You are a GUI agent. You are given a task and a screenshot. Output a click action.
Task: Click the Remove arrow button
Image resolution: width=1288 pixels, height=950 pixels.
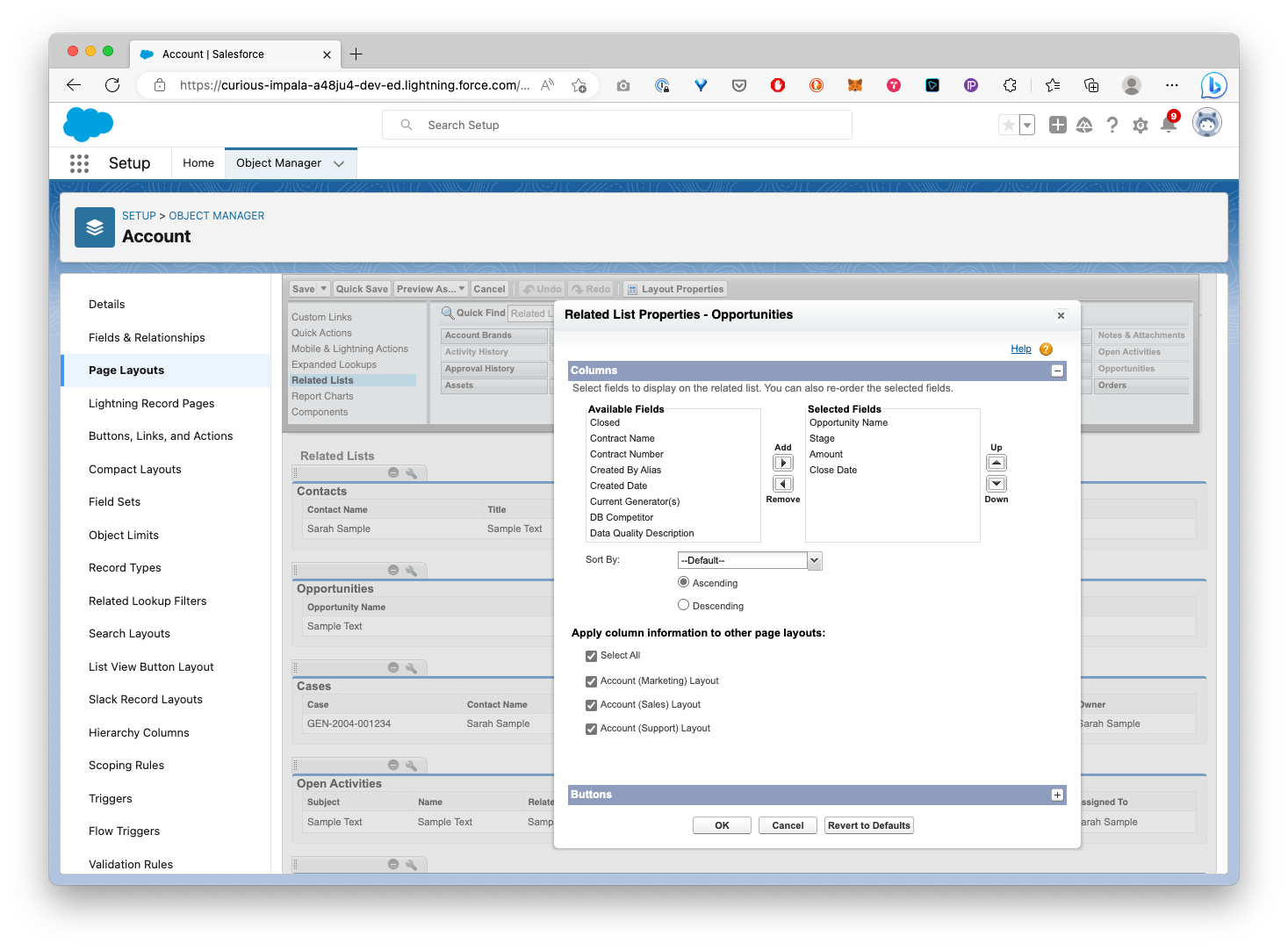coord(783,484)
